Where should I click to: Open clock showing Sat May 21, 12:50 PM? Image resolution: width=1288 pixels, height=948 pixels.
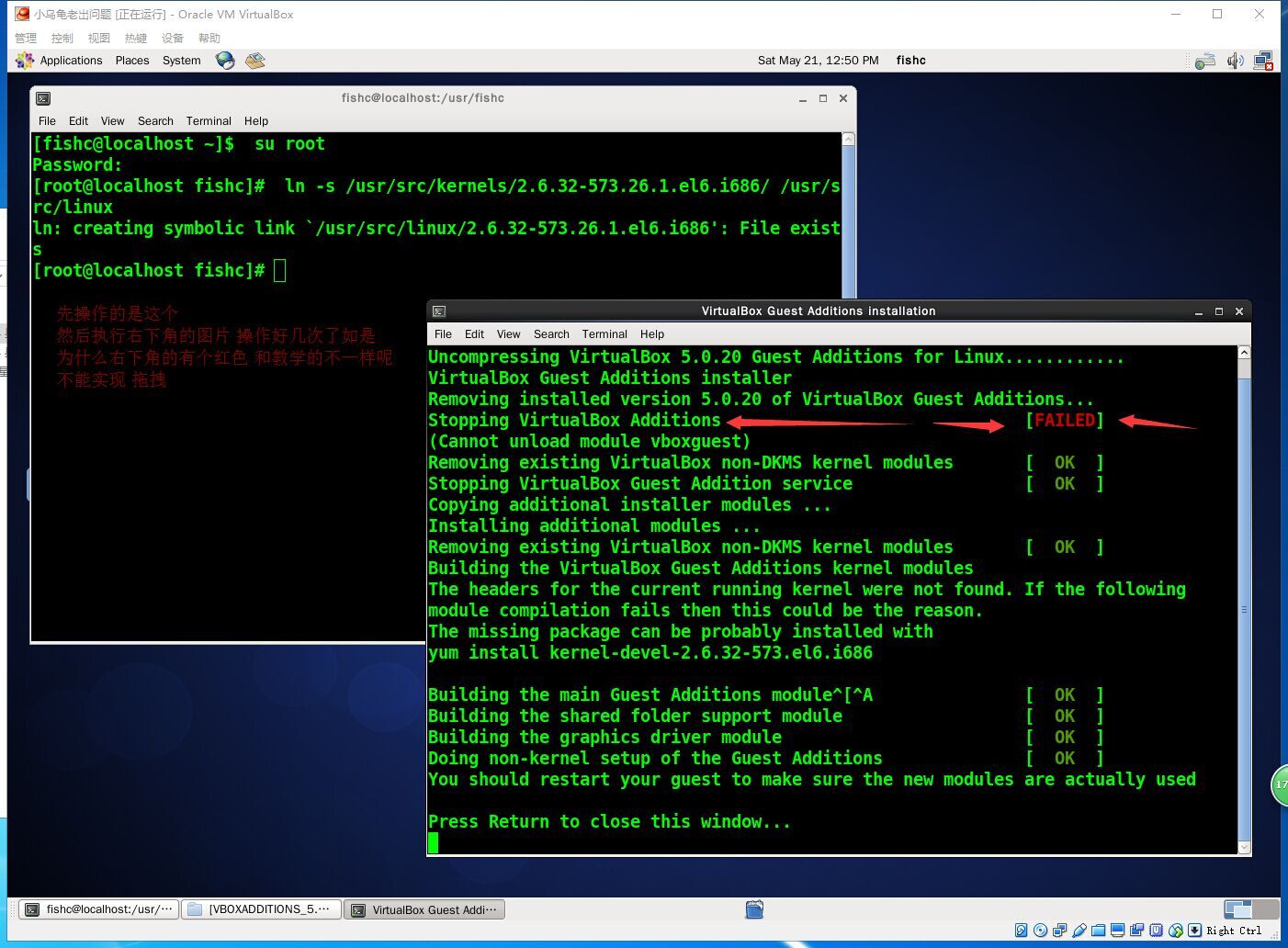(818, 61)
